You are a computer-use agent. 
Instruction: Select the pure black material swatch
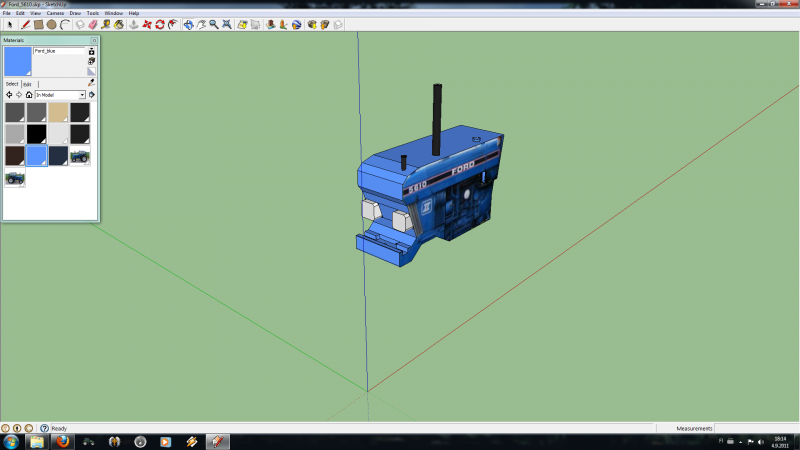coord(37,134)
